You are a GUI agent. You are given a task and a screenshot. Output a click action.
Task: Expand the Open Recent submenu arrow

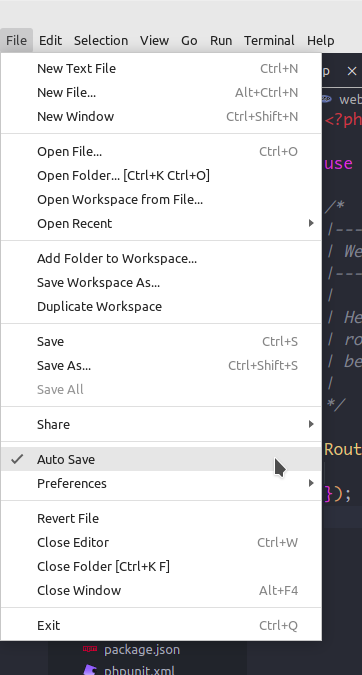pyautogui.click(x=311, y=223)
